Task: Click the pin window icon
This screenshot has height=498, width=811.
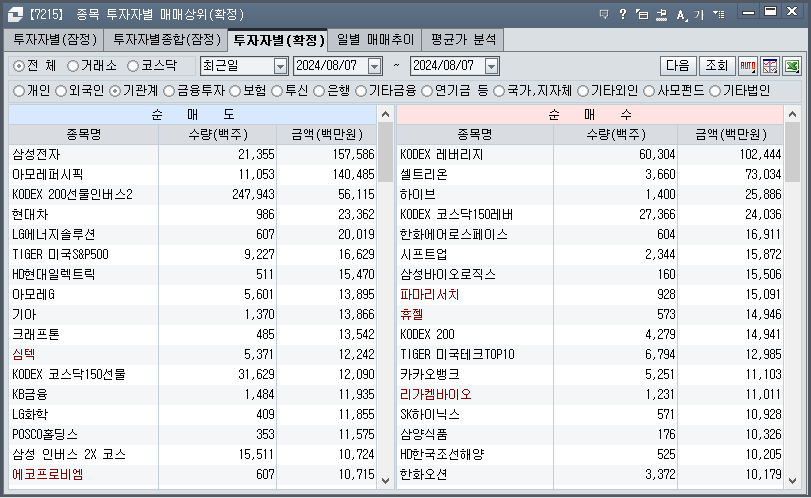Action: point(662,14)
